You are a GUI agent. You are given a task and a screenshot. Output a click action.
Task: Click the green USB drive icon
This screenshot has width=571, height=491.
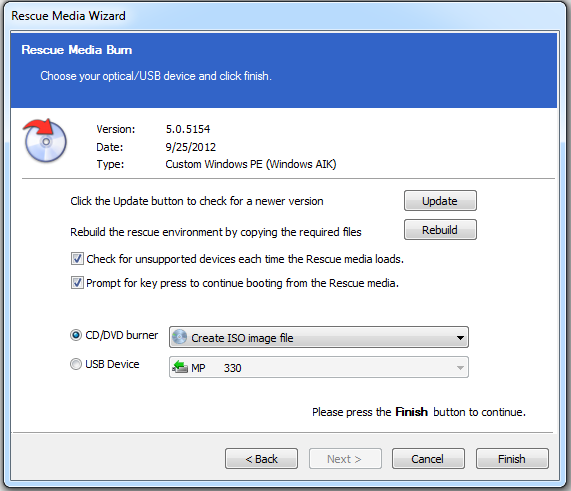[180, 367]
